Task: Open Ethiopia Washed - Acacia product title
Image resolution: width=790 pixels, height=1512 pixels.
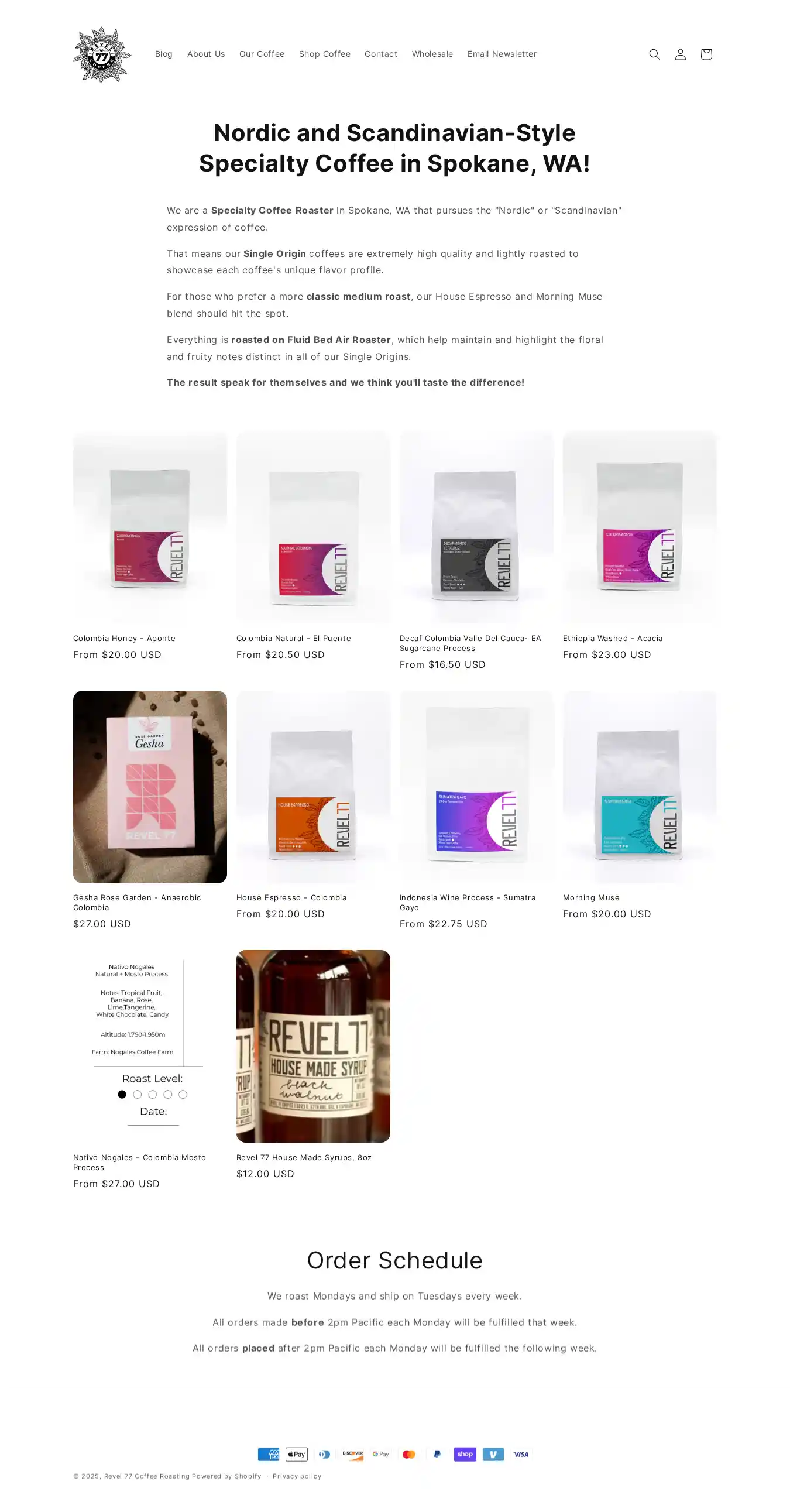Action: [x=613, y=638]
